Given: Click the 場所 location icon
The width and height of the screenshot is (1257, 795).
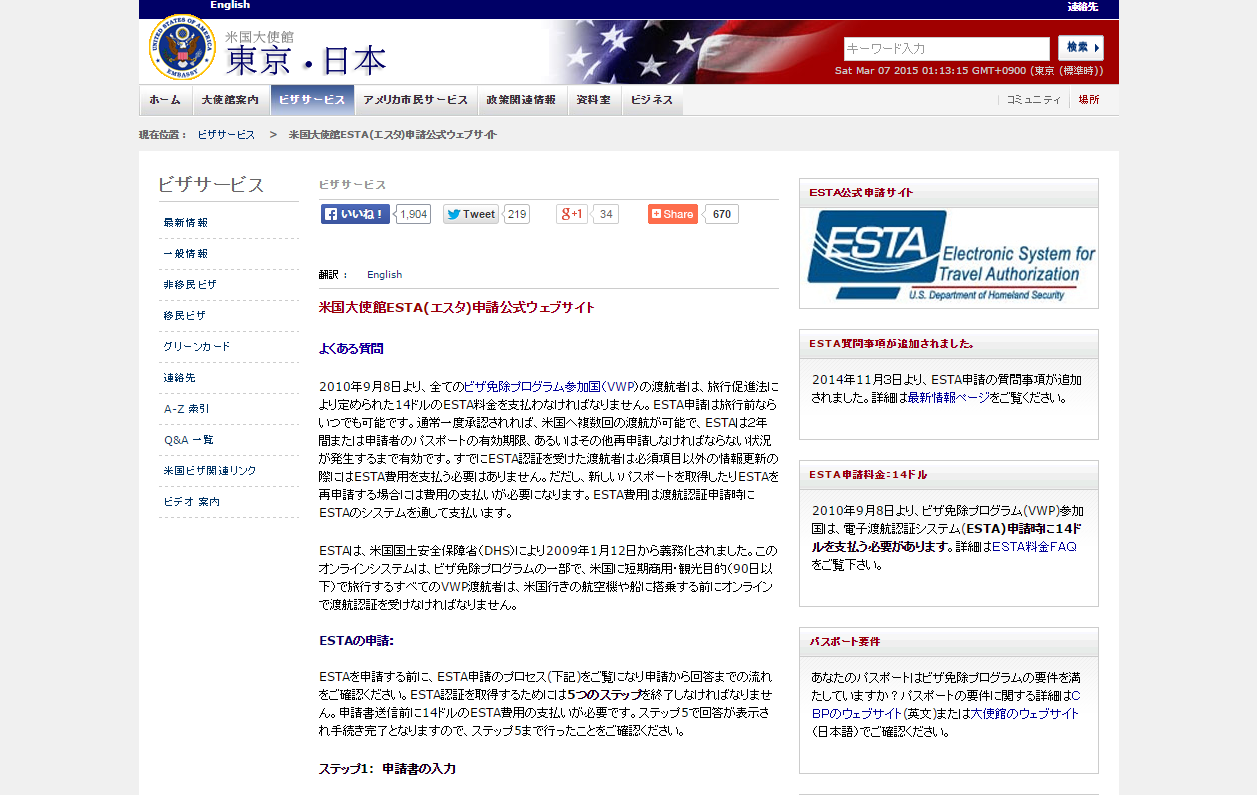Looking at the screenshot, I should tap(1088, 99).
